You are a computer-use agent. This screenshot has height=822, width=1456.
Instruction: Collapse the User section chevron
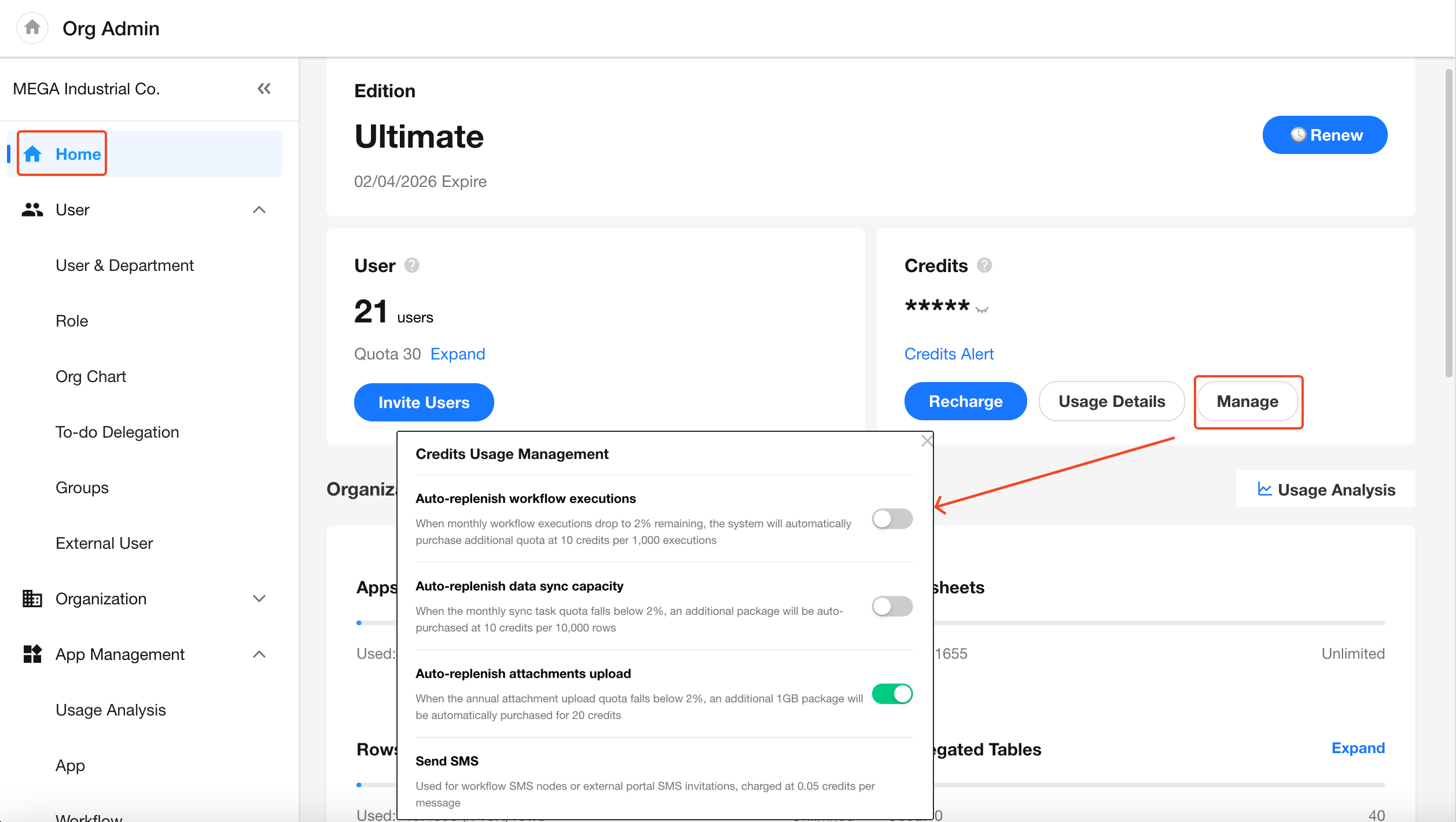(x=259, y=210)
